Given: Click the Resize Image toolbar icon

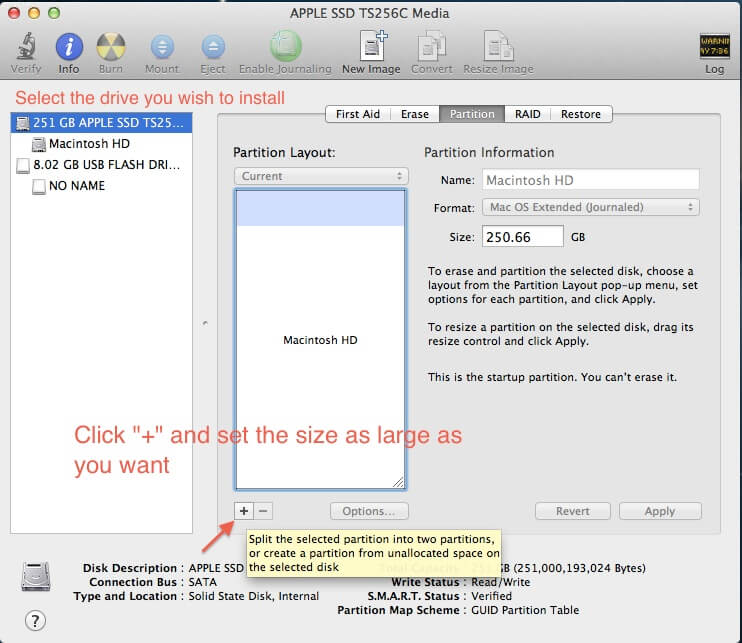Looking at the screenshot, I should point(498,45).
